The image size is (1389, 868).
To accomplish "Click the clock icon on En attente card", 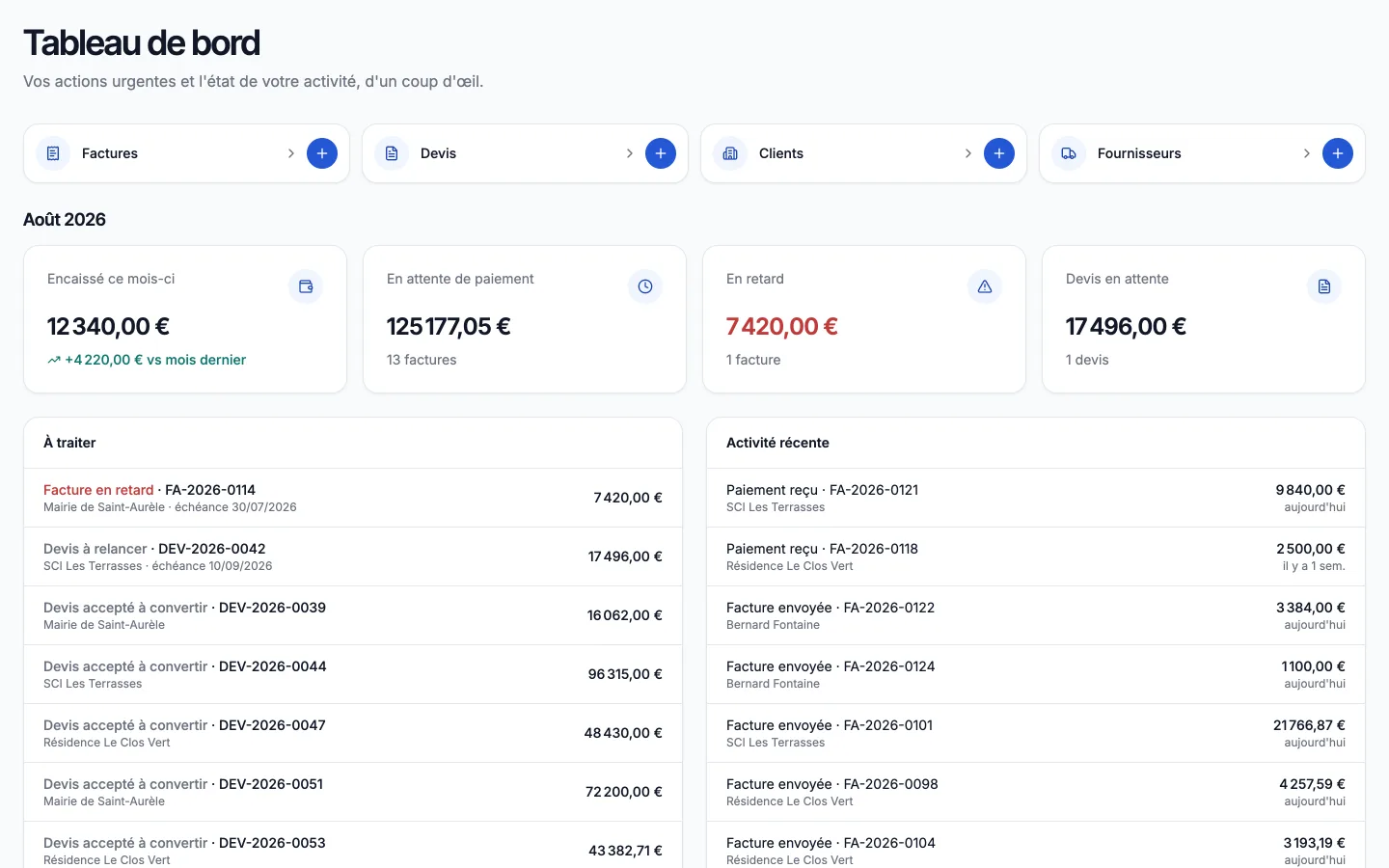I will [645, 286].
